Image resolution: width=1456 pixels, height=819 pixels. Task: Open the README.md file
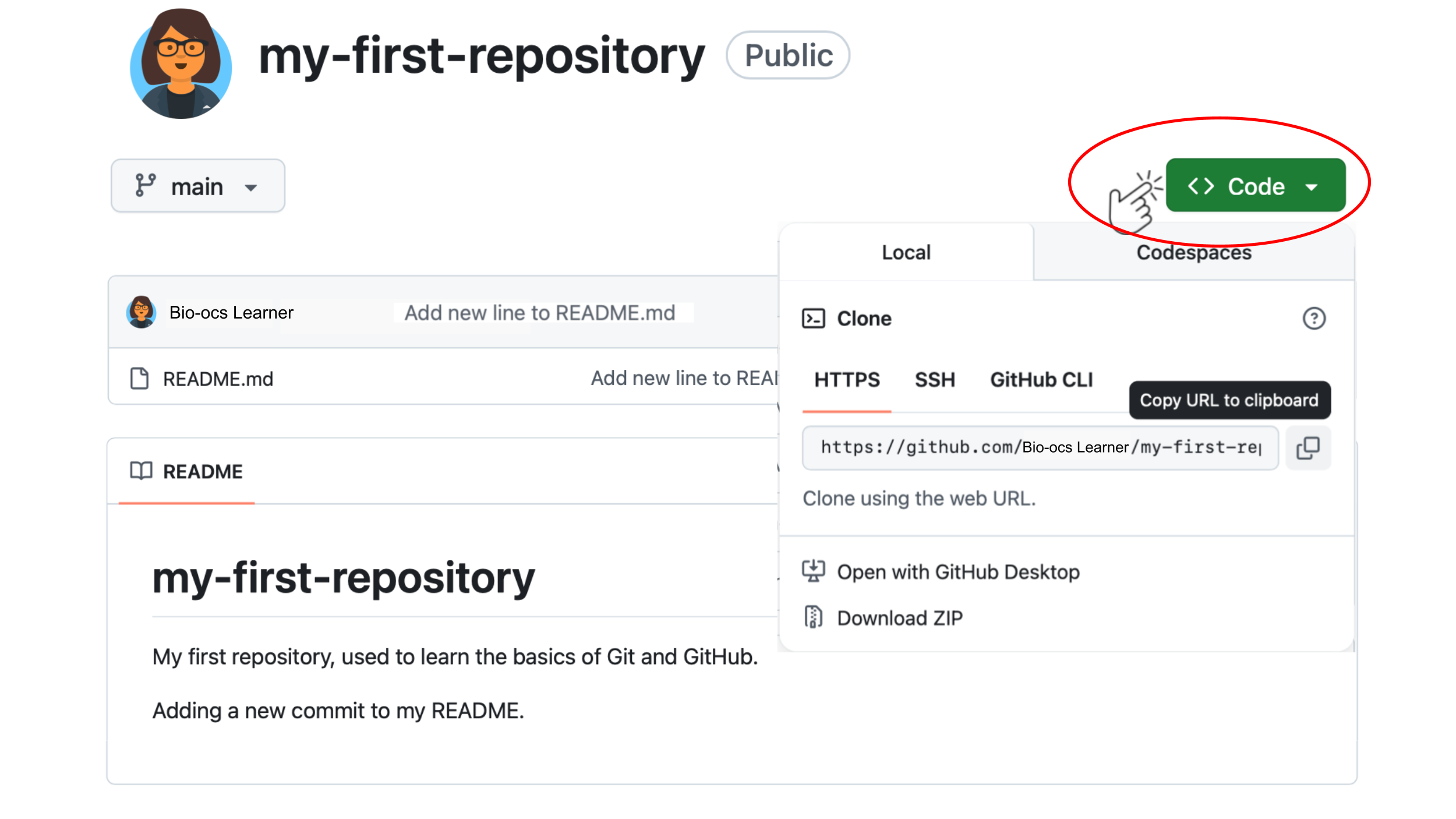[218, 379]
